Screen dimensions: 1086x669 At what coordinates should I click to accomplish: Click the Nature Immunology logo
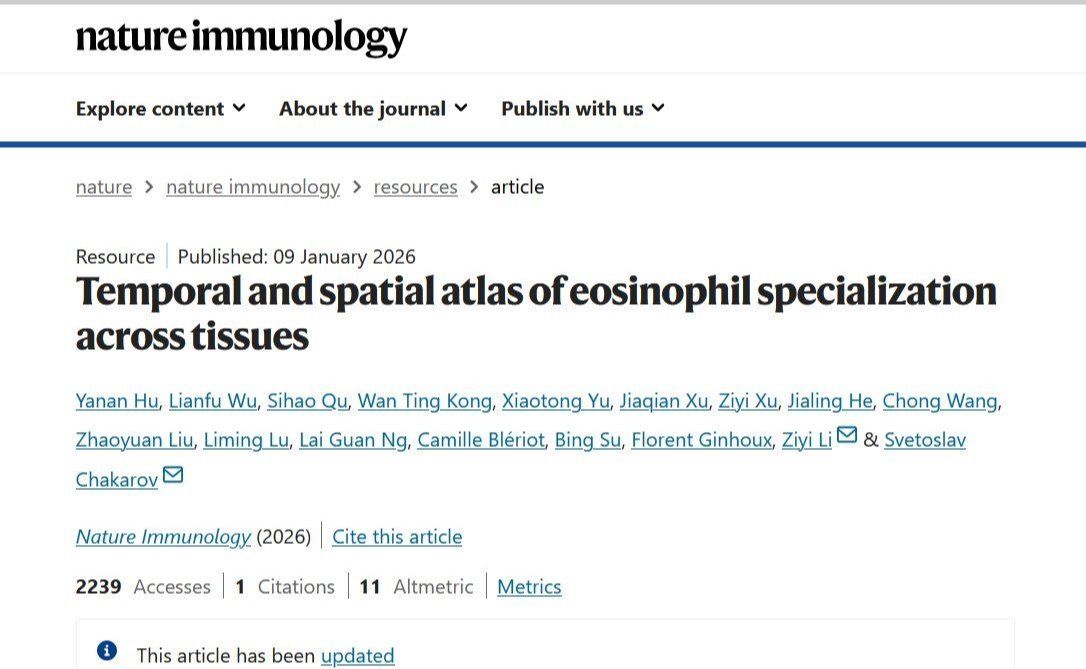(x=241, y=38)
